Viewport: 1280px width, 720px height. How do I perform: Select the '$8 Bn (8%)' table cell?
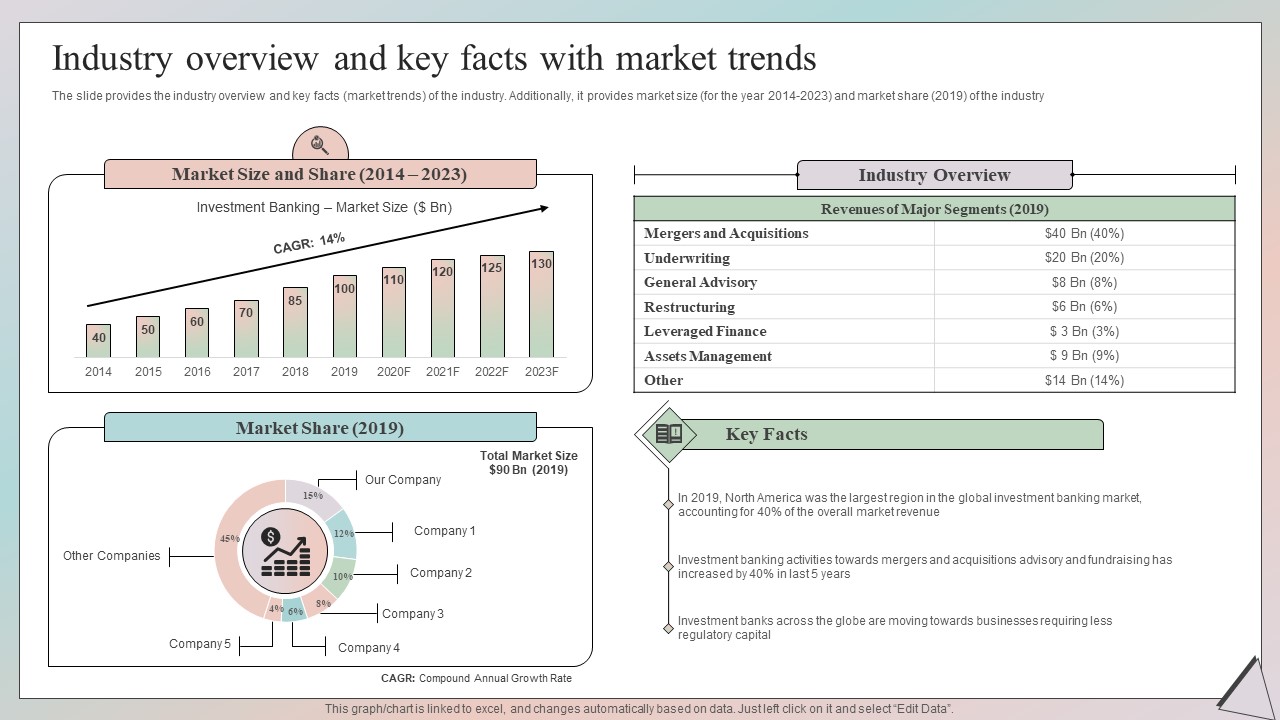tap(1084, 282)
